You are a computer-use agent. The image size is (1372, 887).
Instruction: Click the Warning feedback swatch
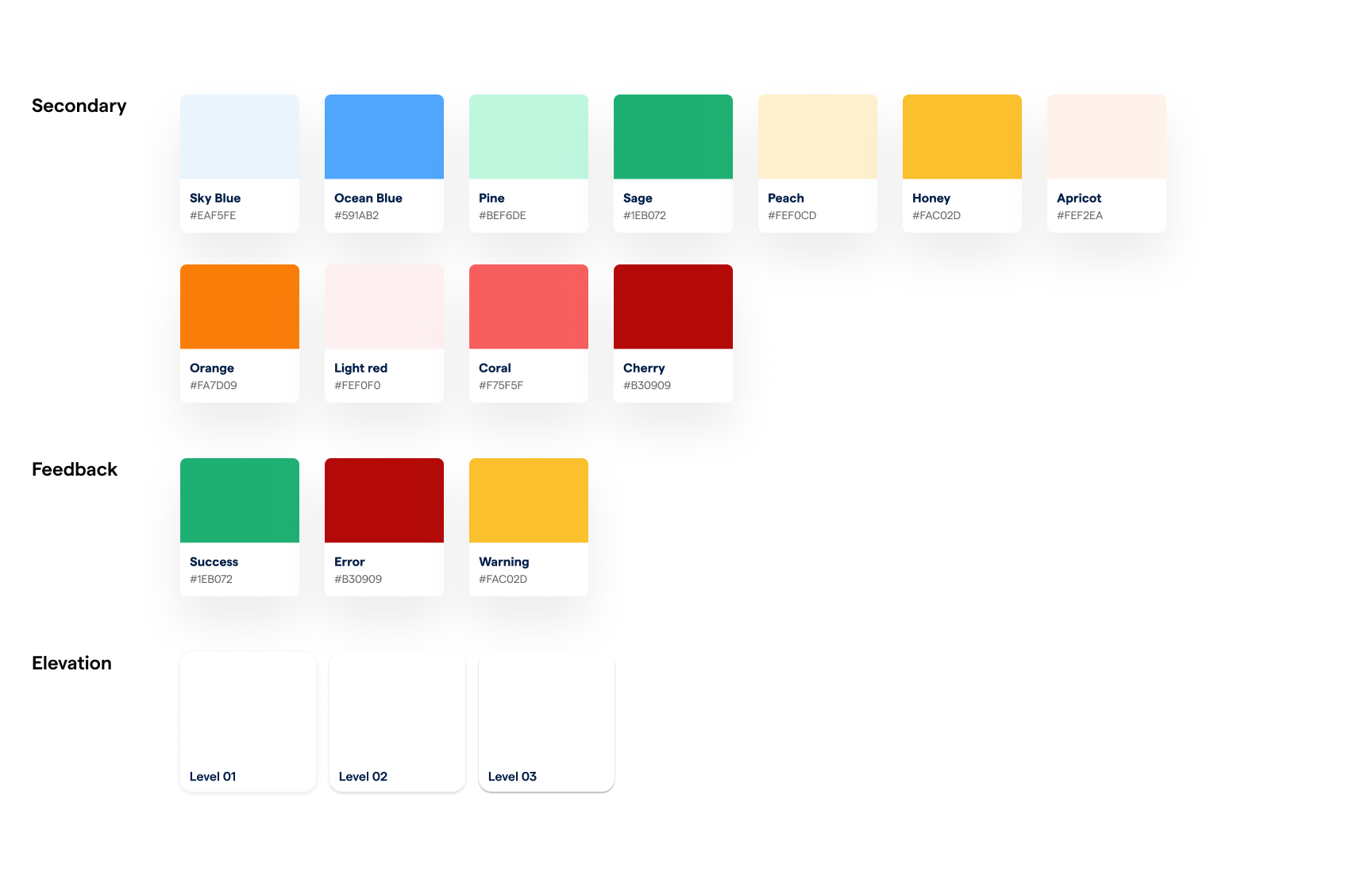pos(528,499)
